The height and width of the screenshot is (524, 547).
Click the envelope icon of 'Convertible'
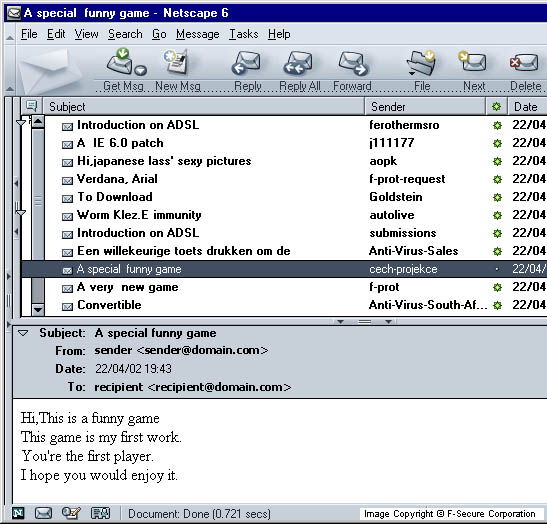pos(67,307)
